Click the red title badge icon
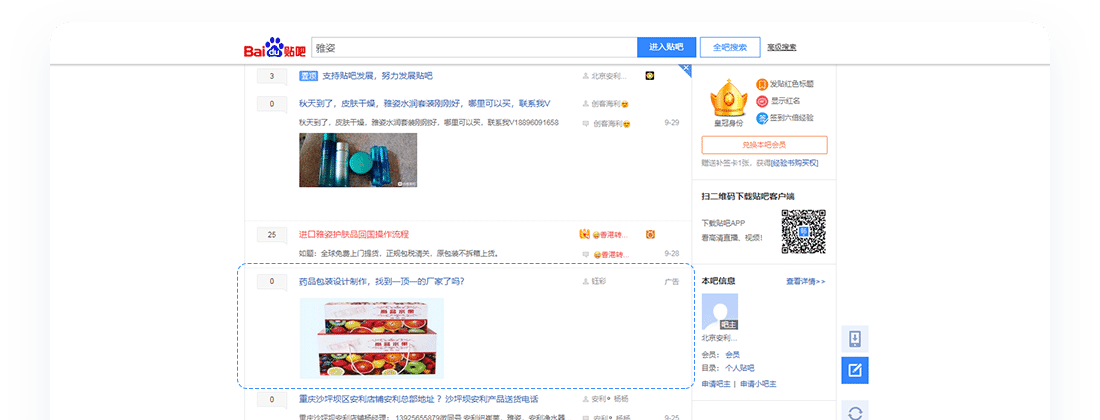 coord(762,84)
